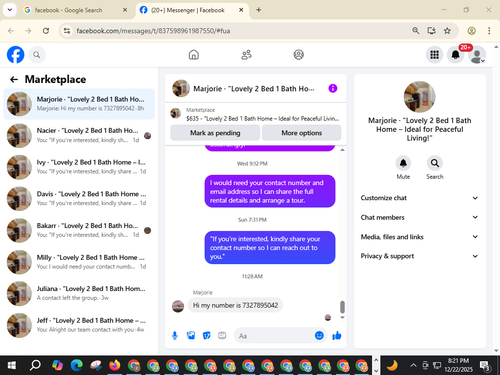Open Bakarr's conversation in the list
The width and height of the screenshot is (500, 375).
pyautogui.click(x=79, y=230)
